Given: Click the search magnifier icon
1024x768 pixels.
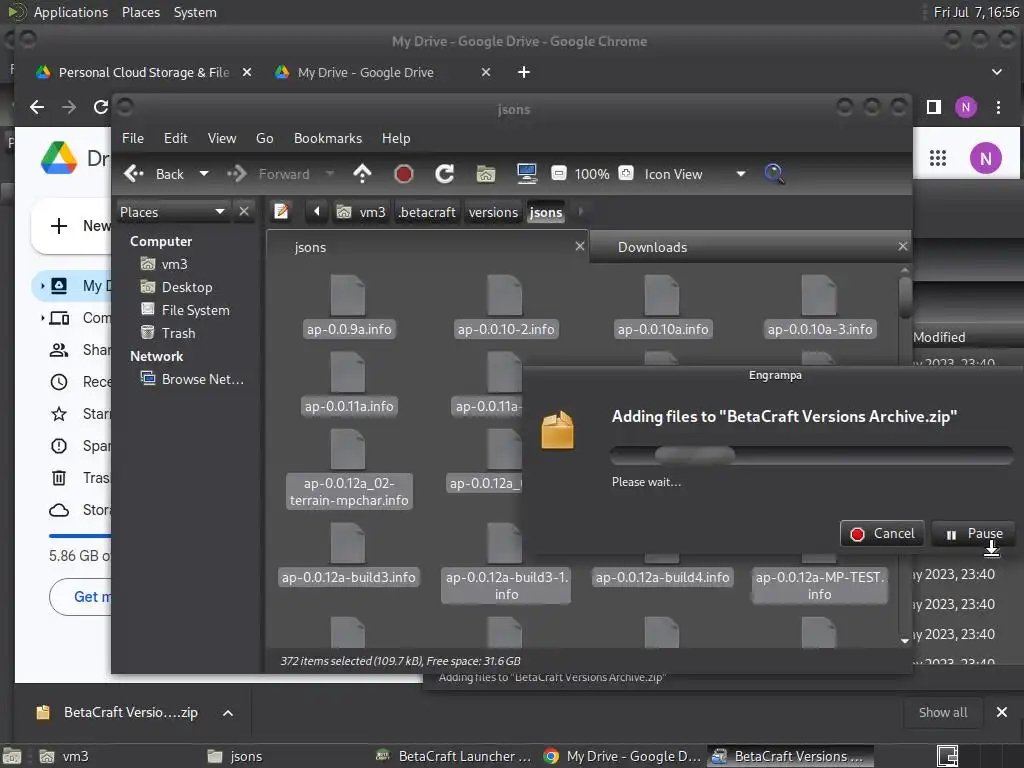Looking at the screenshot, I should [774, 174].
